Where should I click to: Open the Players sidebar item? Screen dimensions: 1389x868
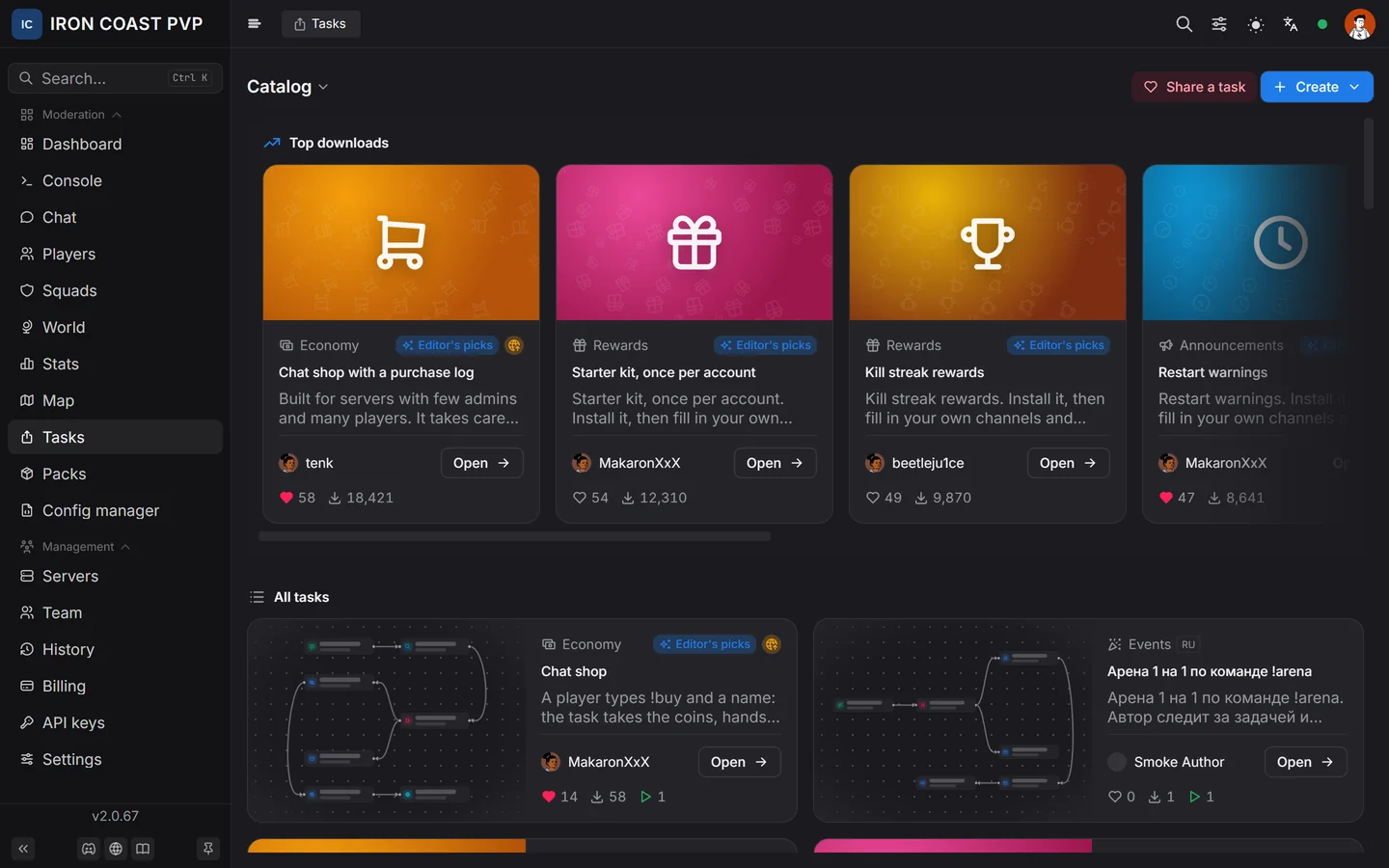click(115, 254)
